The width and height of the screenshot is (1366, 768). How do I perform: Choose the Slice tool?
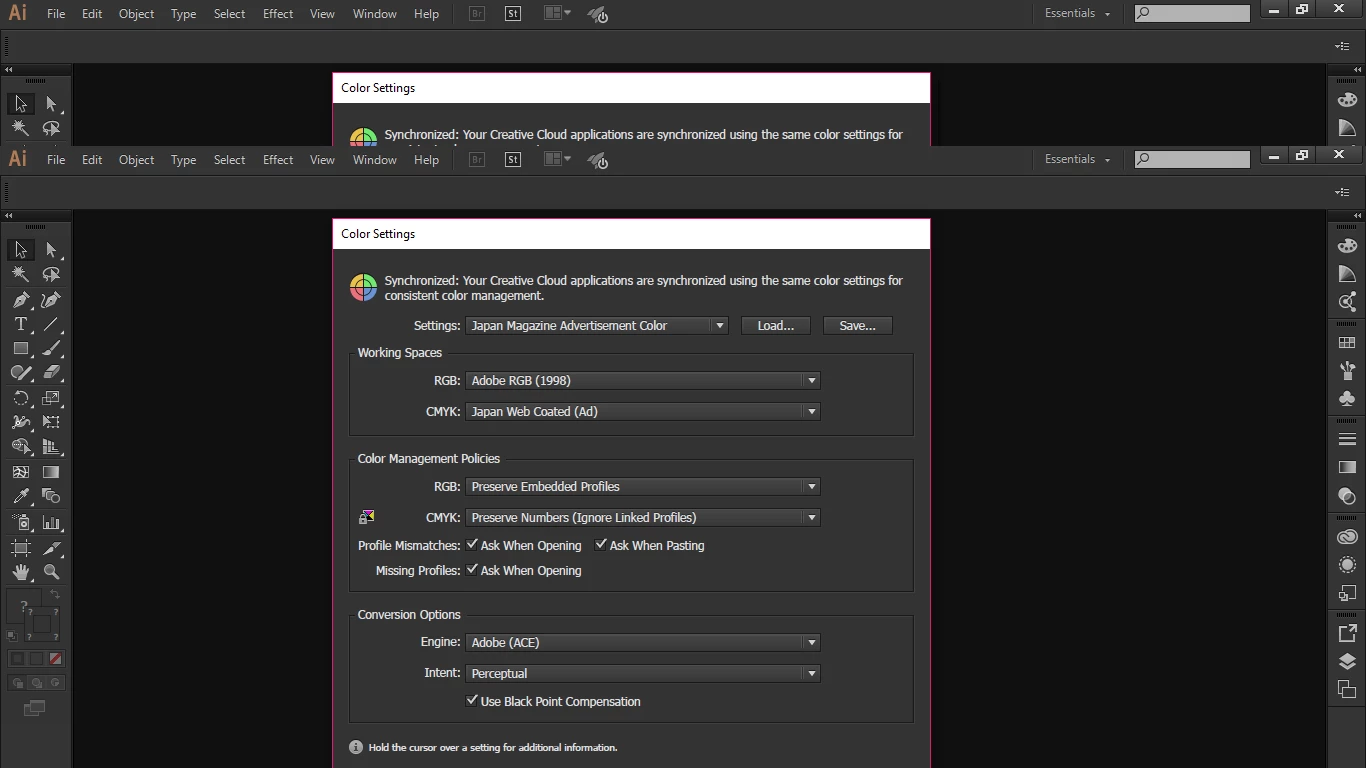coord(51,548)
